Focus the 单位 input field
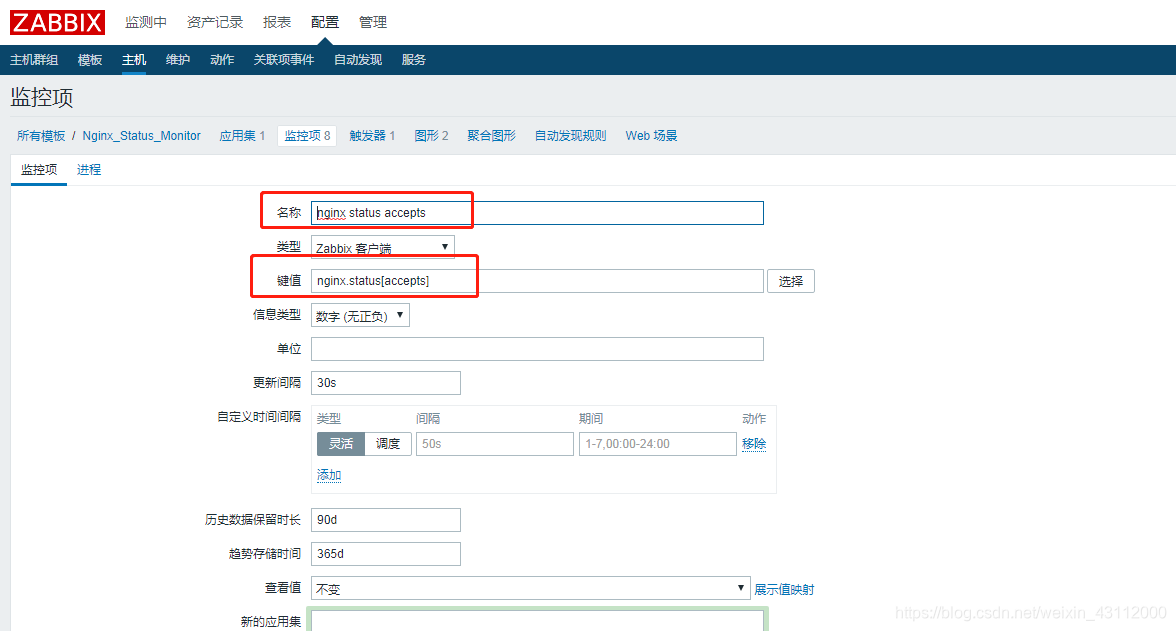The height and width of the screenshot is (631, 1176). click(x=537, y=349)
